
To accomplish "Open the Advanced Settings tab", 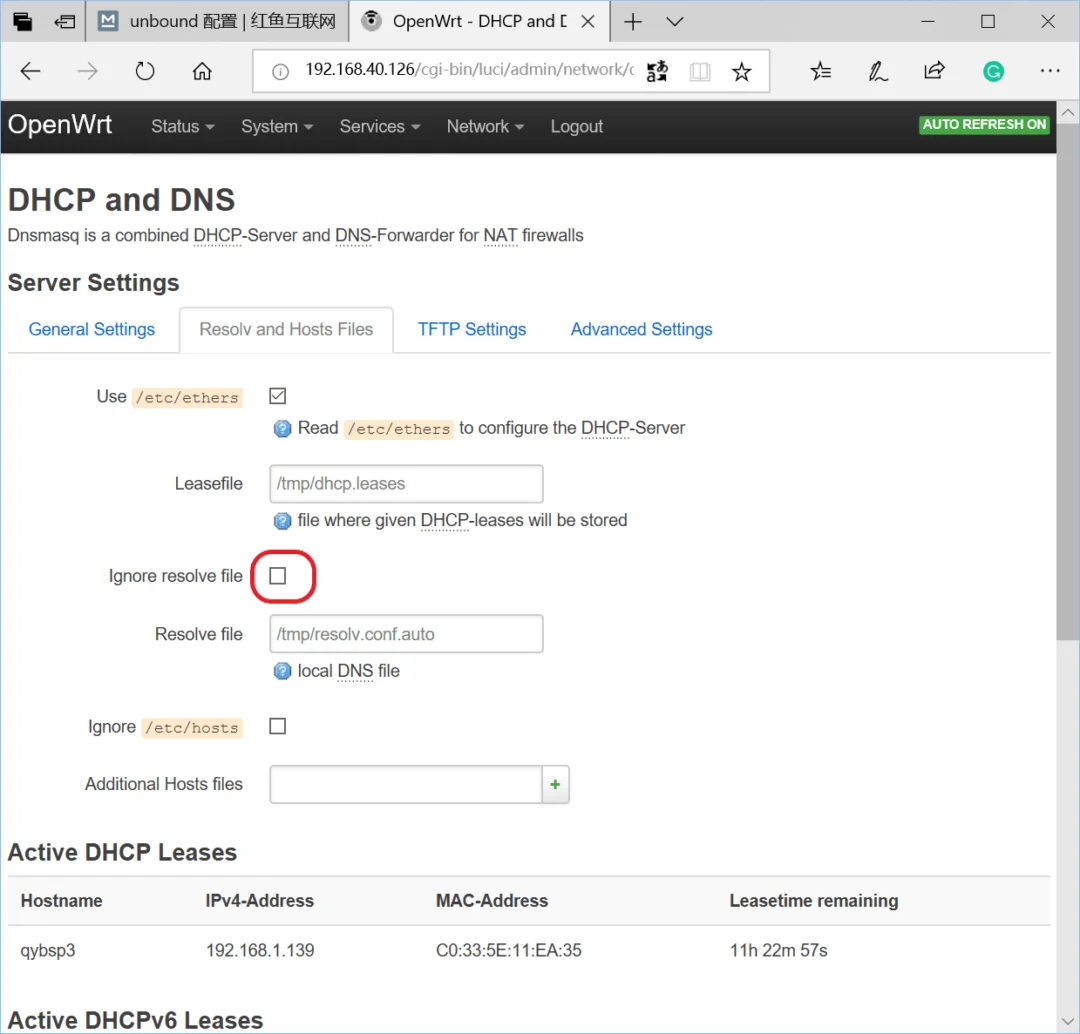I will pos(641,330).
